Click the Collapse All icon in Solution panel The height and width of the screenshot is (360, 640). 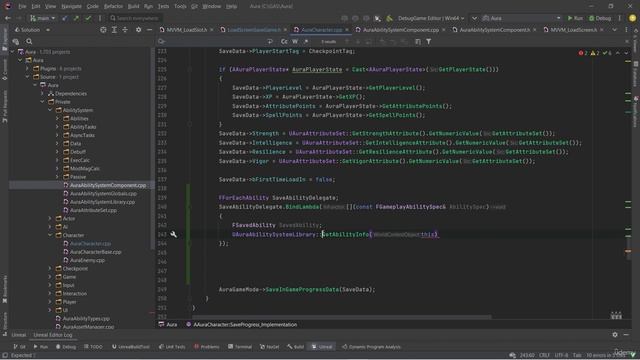pyautogui.click(x=125, y=30)
